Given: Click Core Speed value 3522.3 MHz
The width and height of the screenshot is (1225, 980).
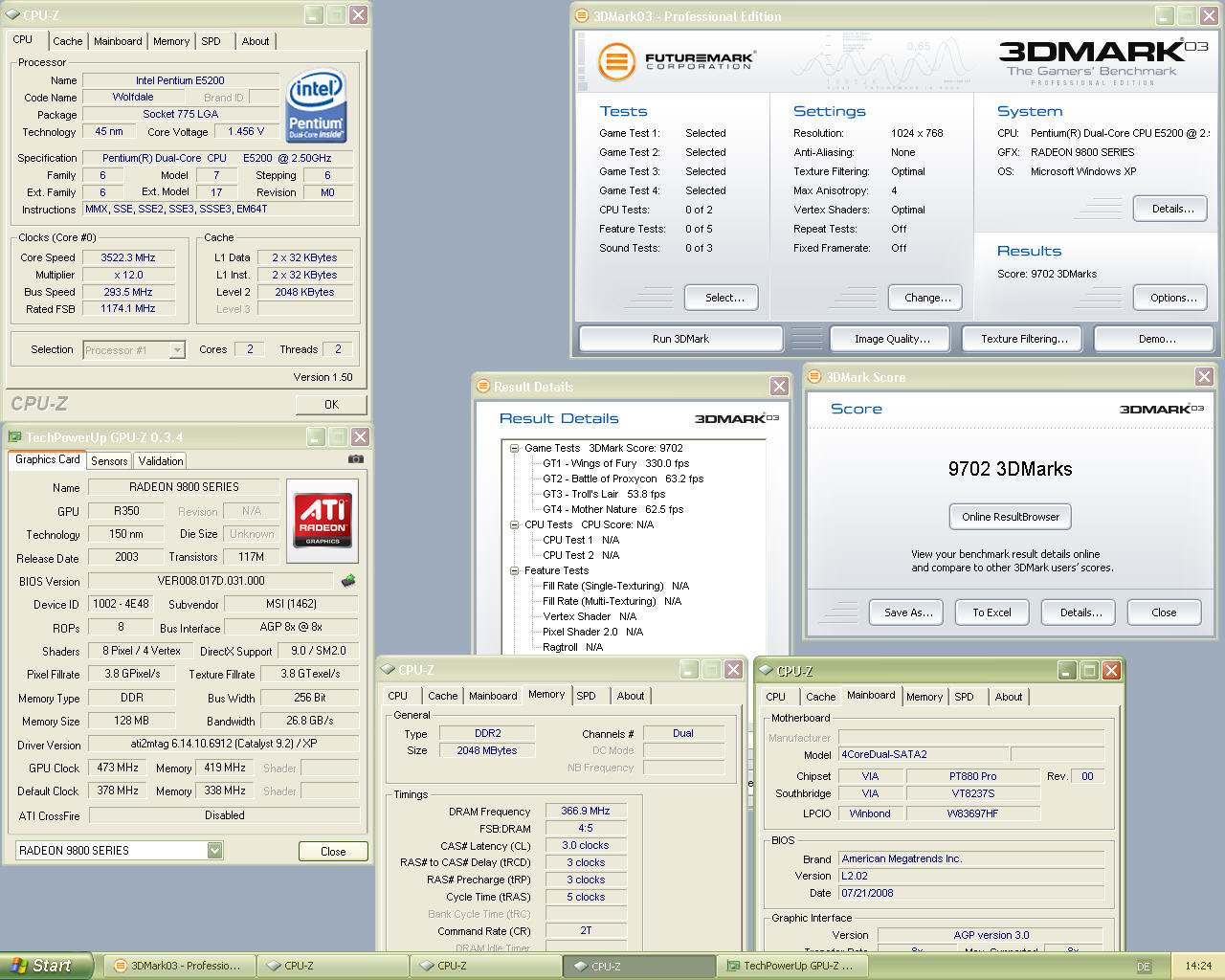Looking at the screenshot, I should [x=128, y=257].
